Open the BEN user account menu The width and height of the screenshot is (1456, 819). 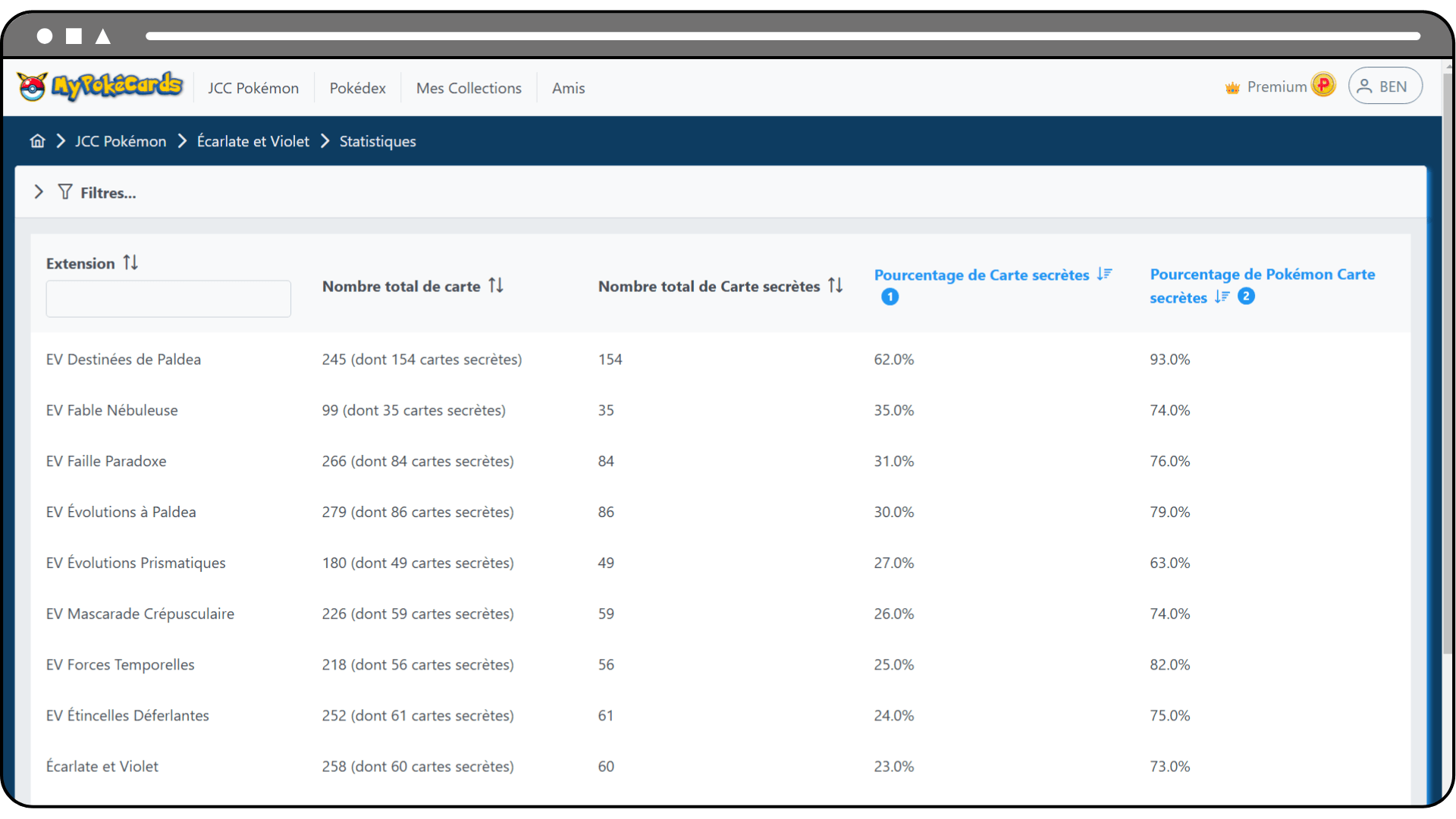click(1385, 86)
